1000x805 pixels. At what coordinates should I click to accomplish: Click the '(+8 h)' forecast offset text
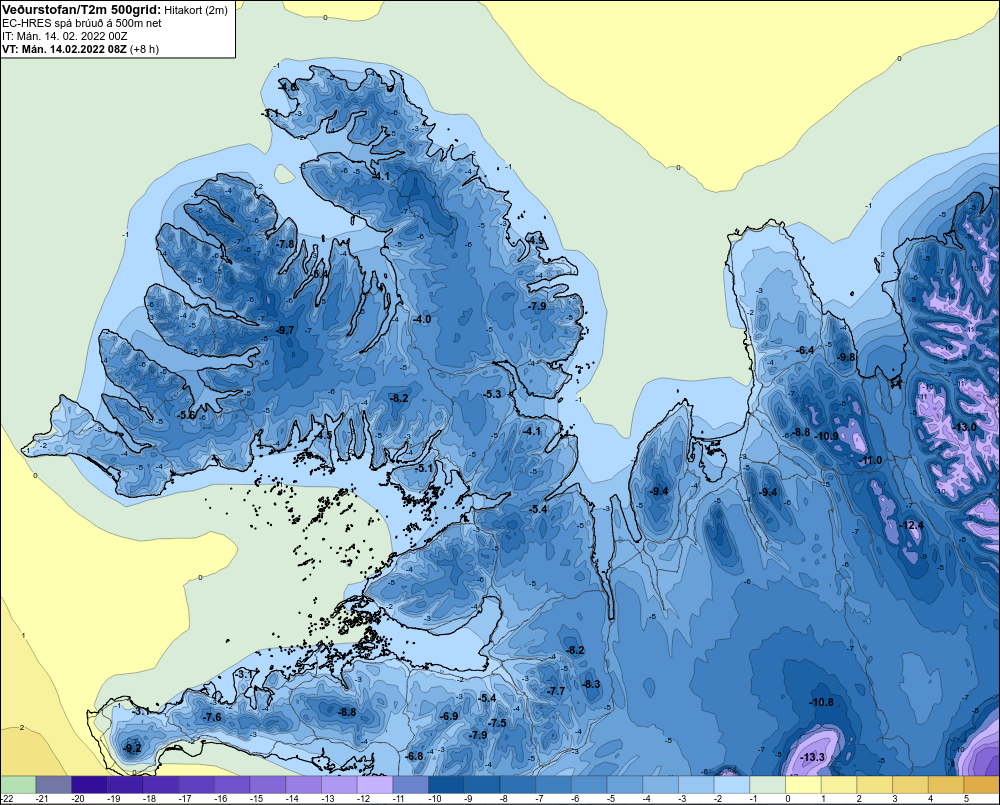(x=144, y=49)
